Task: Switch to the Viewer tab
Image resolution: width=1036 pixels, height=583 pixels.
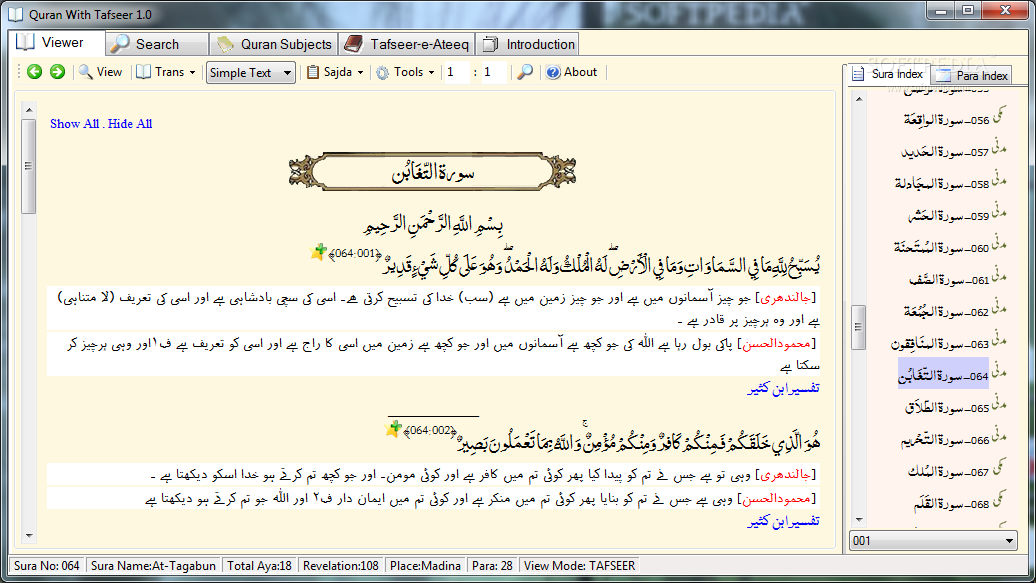Action: 57,43
